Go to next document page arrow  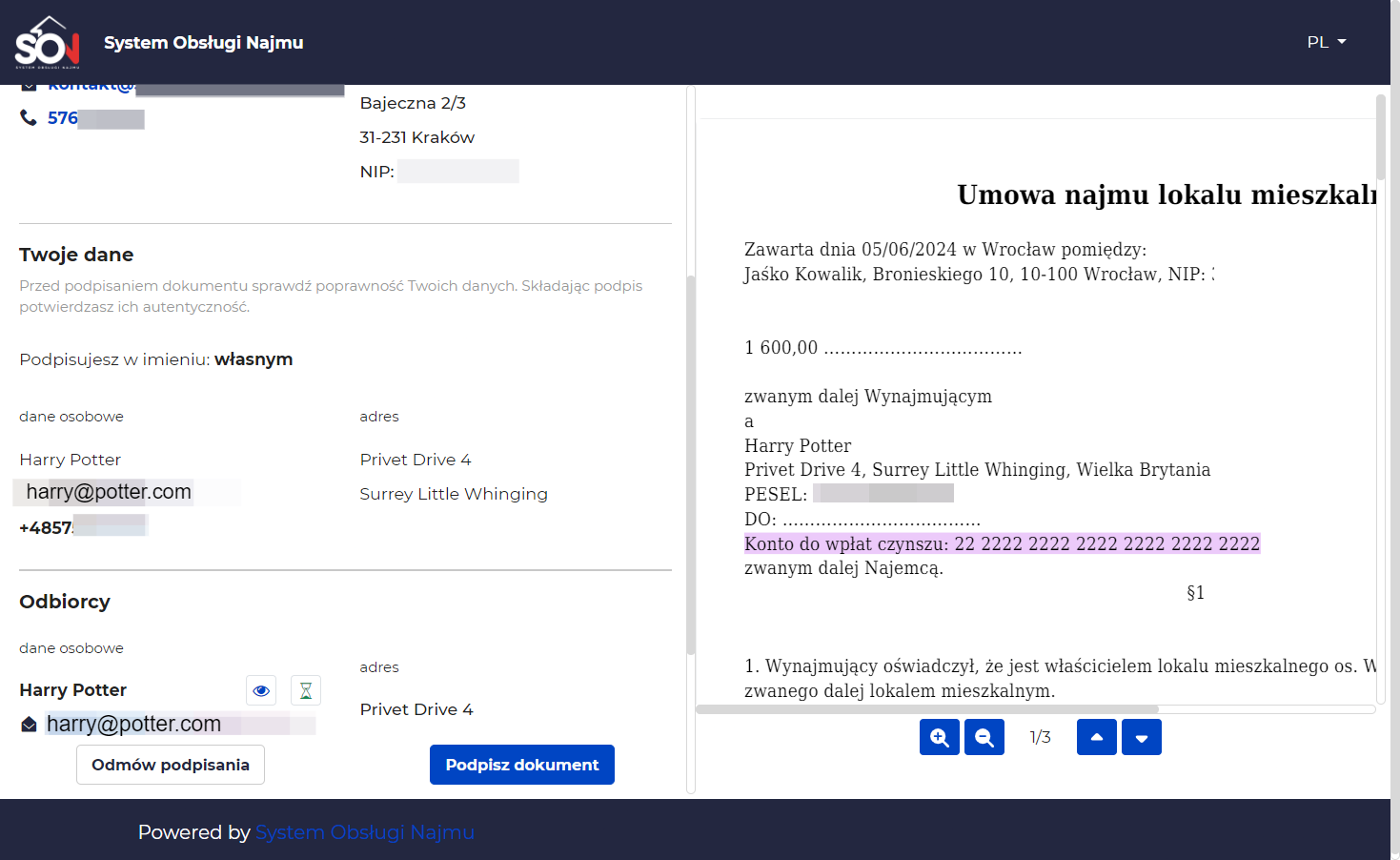point(1142,737)
